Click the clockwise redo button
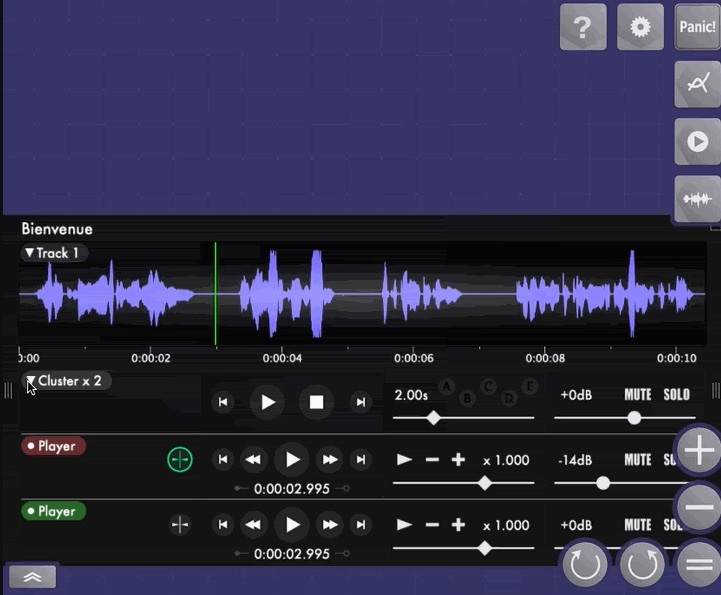 [642, 565]
